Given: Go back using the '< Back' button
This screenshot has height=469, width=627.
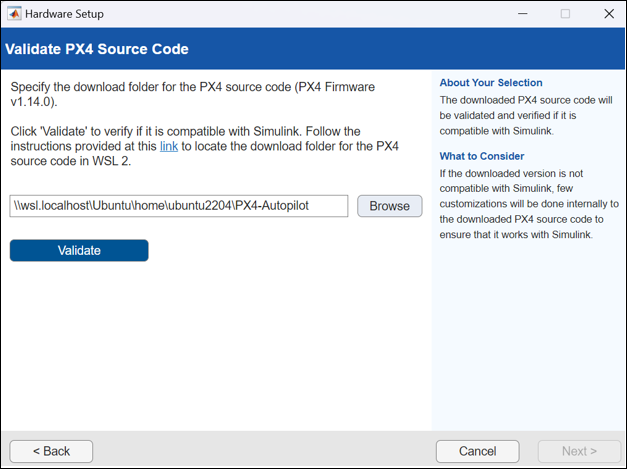Looking at the screenshot, I should pos(51,451).
